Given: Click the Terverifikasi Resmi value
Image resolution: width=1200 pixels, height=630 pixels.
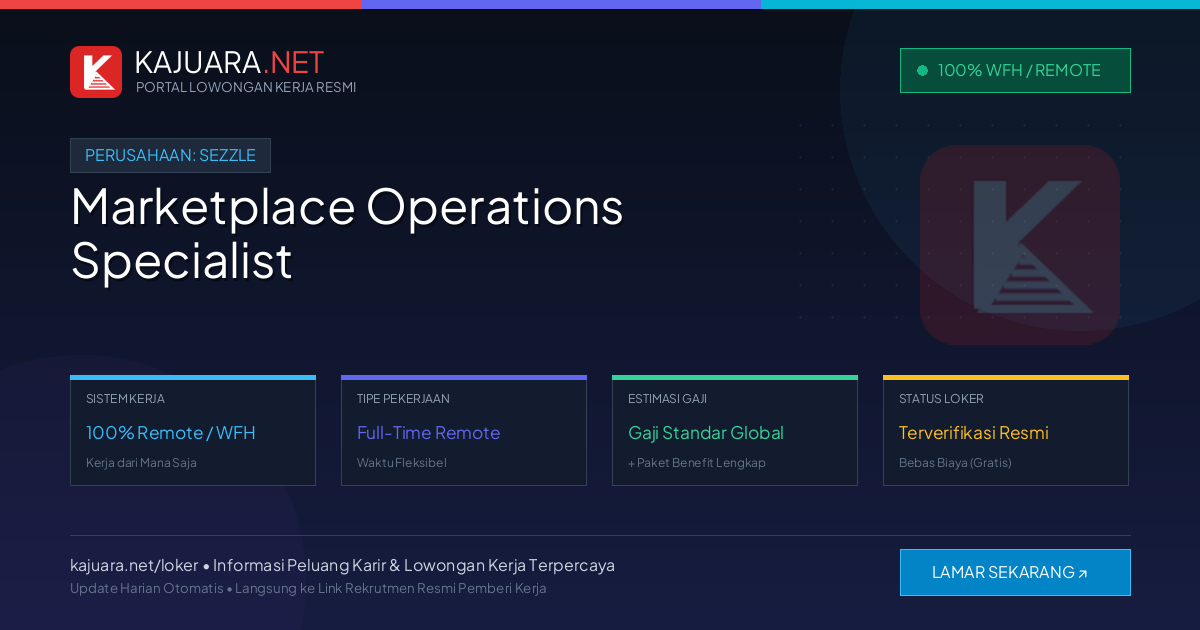Looking at the screenshot, I should pos(974,433).
